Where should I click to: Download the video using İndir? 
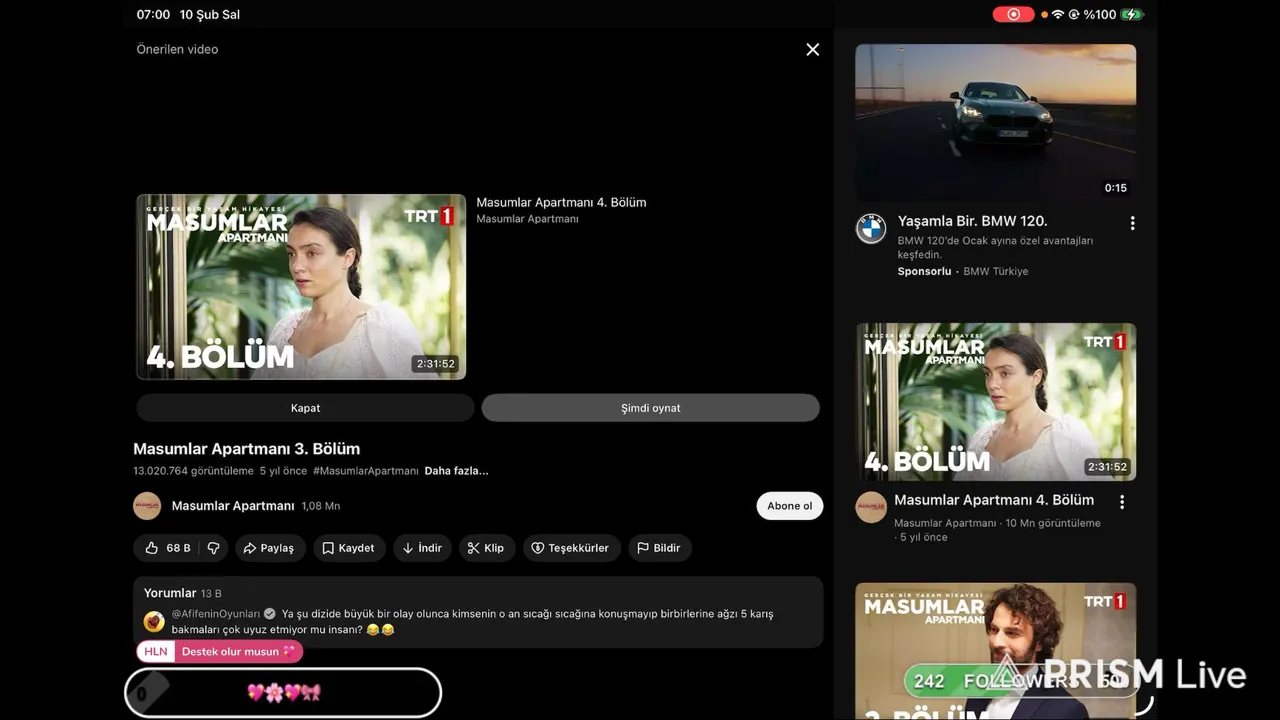pyautogui.click(x=422, y=548)
